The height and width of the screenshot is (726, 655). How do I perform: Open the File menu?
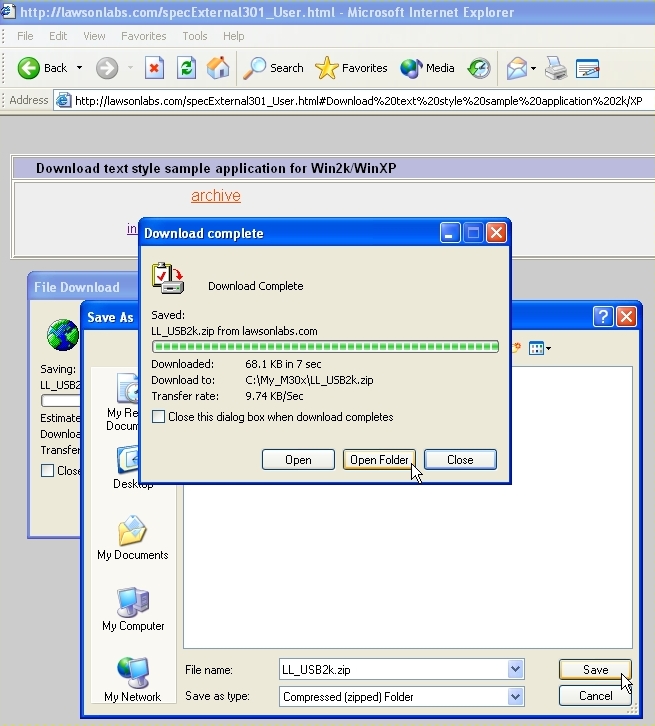(25, 36)
